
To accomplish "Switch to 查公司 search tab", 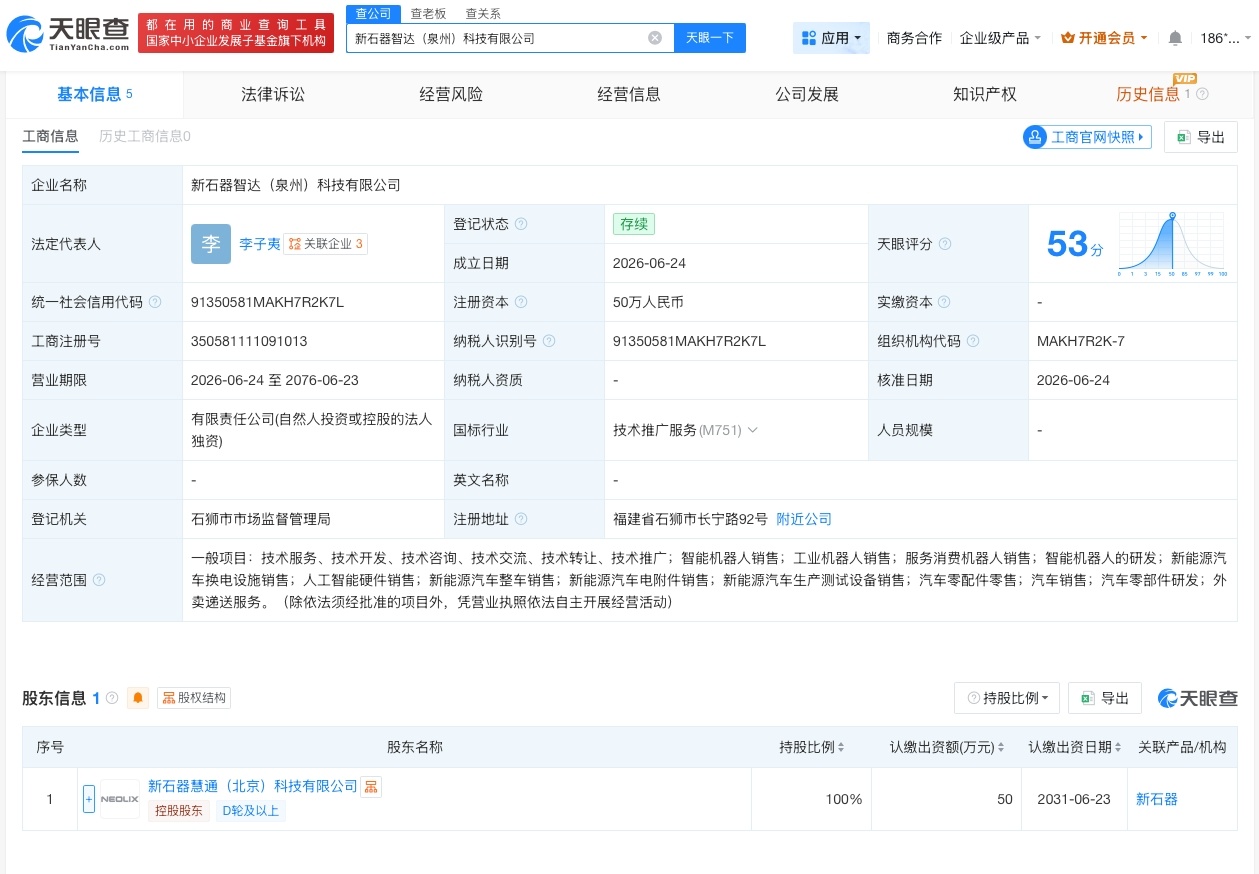I will pyautogui.click(x=374, y=13).
